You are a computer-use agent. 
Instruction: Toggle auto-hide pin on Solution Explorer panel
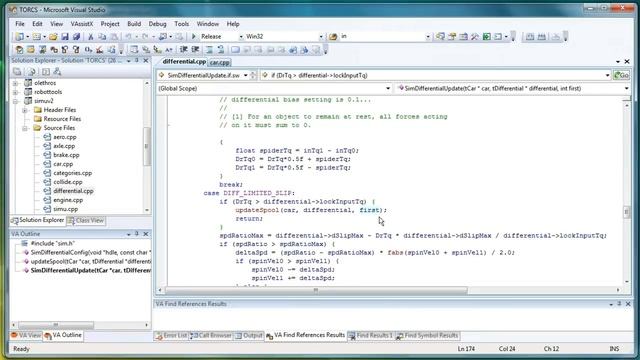137,60
